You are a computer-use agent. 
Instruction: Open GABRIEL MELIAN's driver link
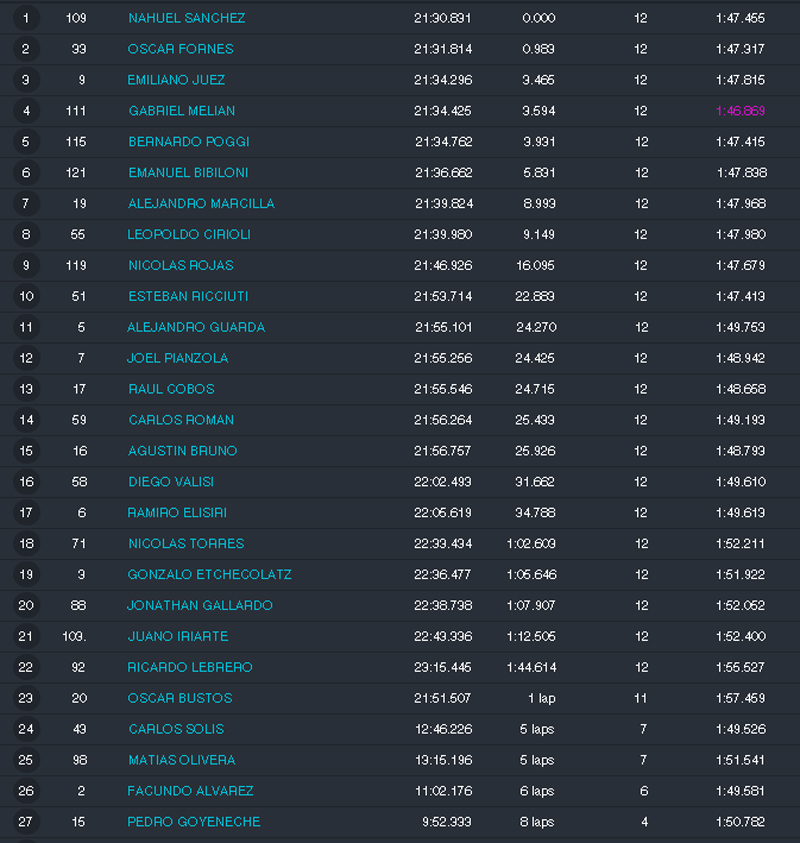click(x=182, y=111)
